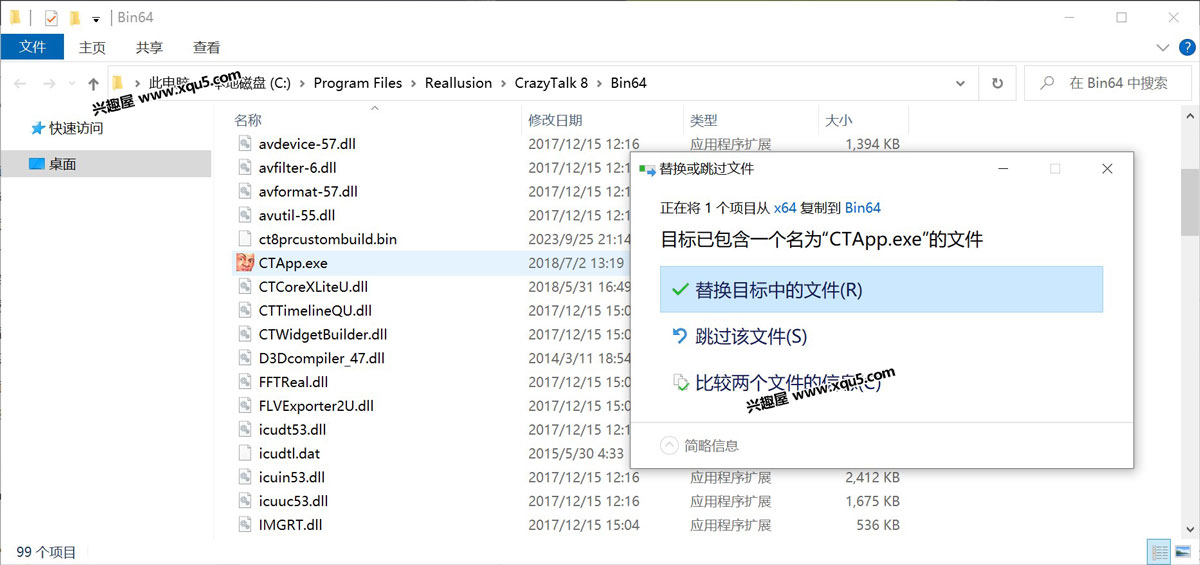Click the 在 Bin64 中搜索 search box
The height and width of the screenshot is (565, 1200).
coord(1108,83)
